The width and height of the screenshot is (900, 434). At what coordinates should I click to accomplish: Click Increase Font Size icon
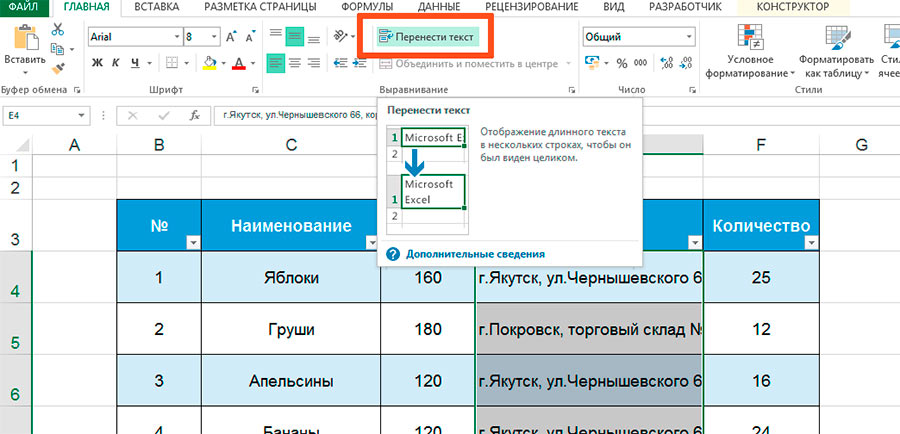point(232,37)
